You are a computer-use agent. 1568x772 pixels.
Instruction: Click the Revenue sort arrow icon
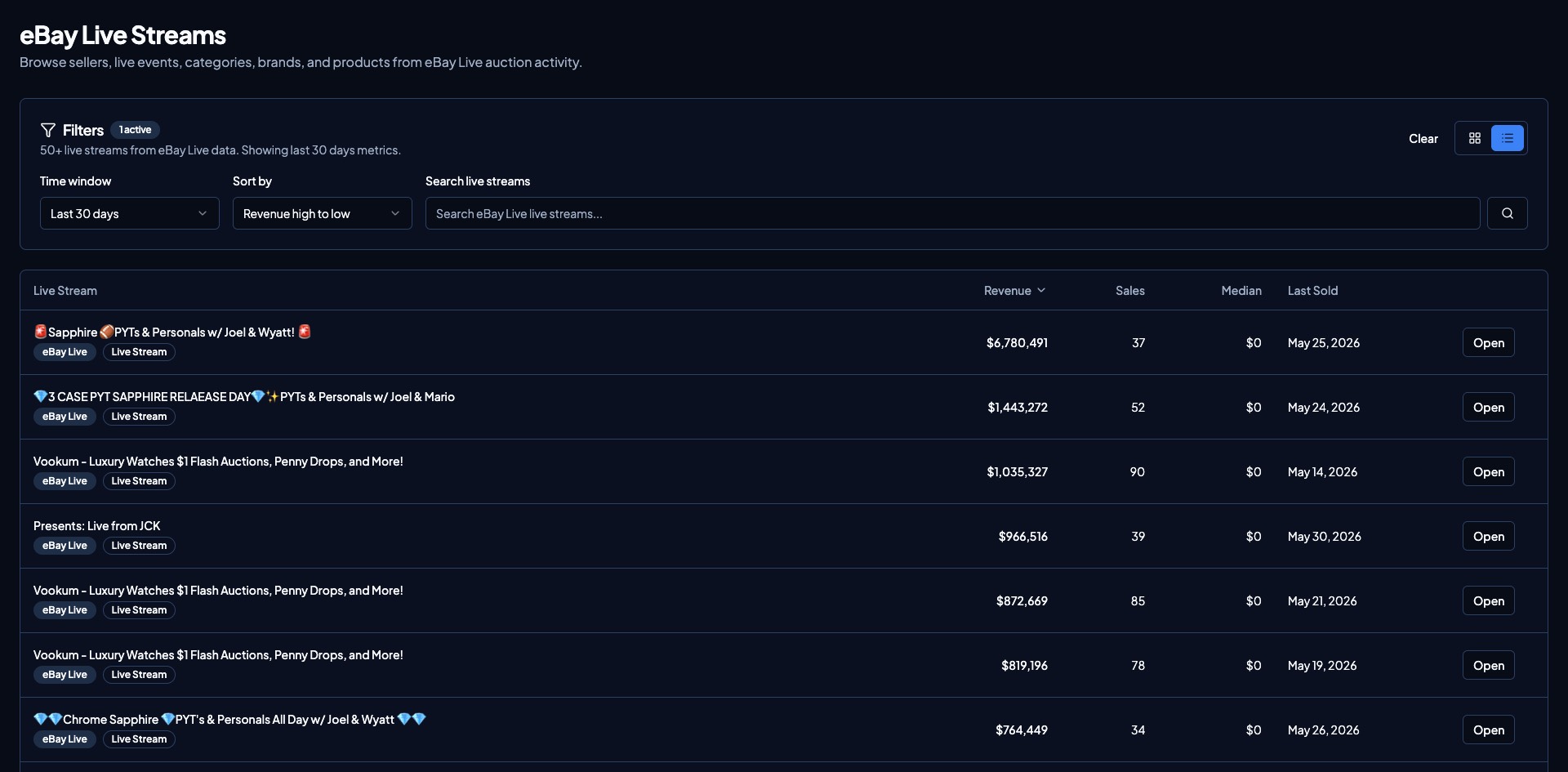(x=1041, y=291)
